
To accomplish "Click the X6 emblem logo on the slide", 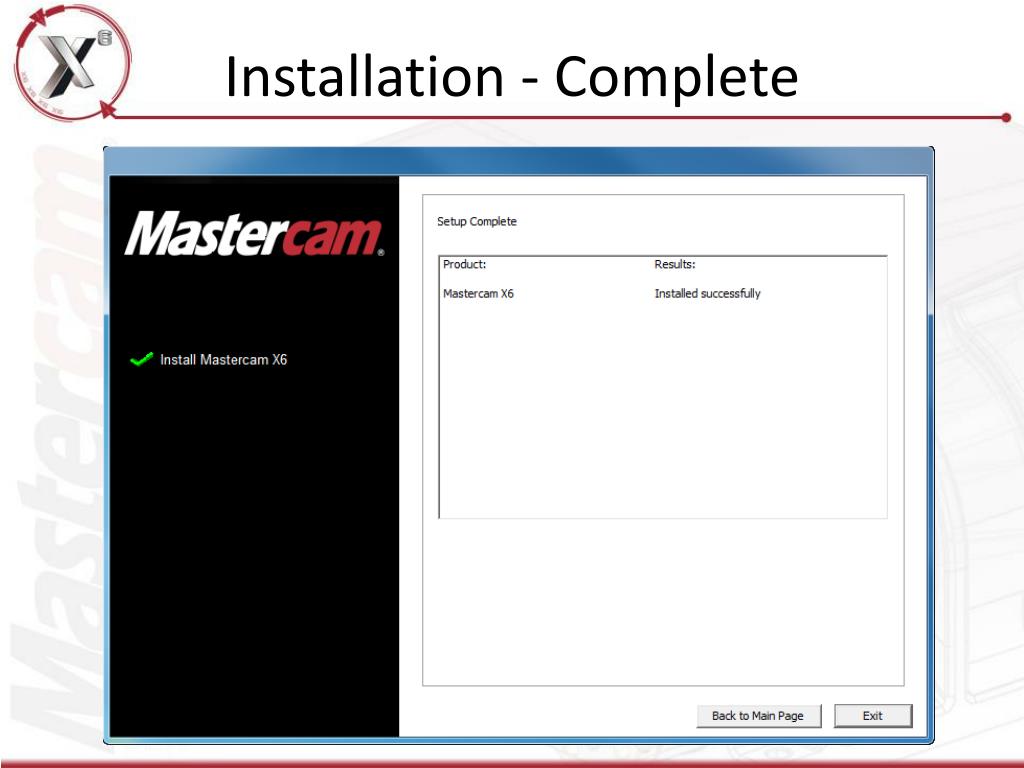I will (x=71, y=63).
